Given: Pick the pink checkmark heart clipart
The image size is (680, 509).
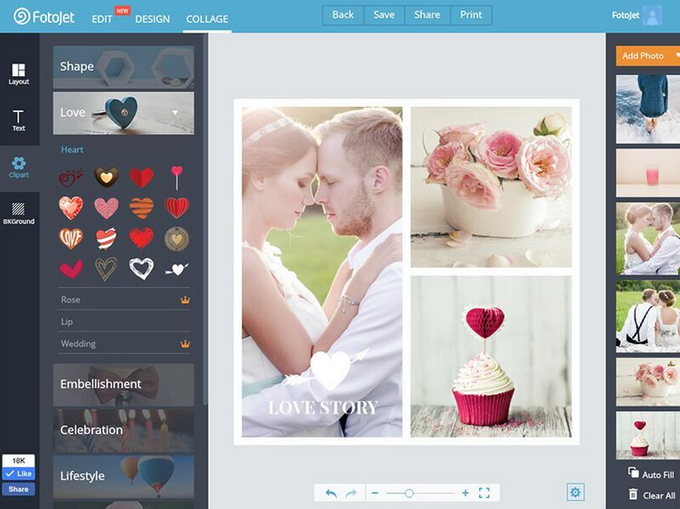Looking at the screenshot, I should click(x=71, y=269).
